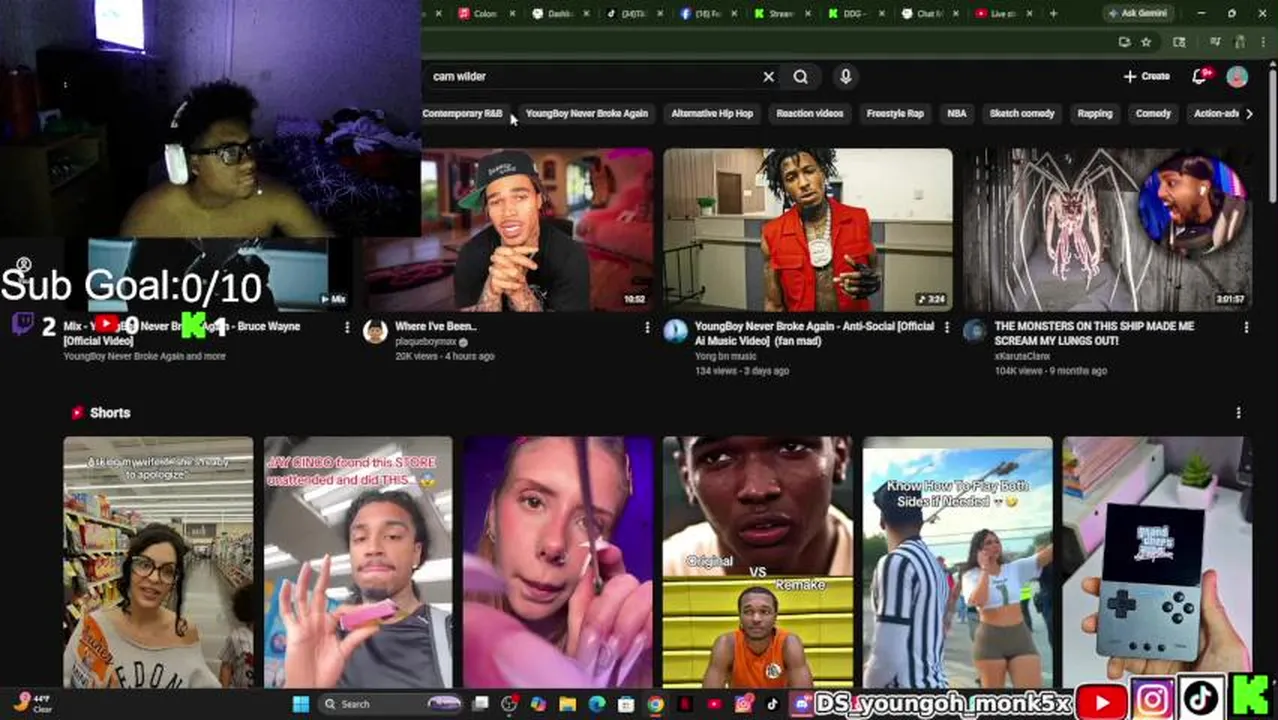Open the Chrome media control icon
Screen dimensions: 1278x720
[1215, 42]
